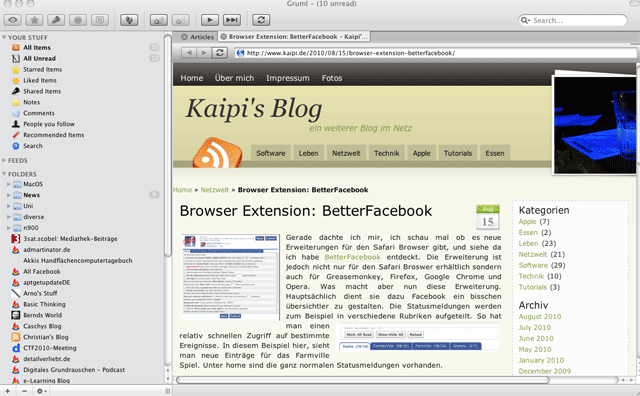Expand the FEEDS section

4,160
